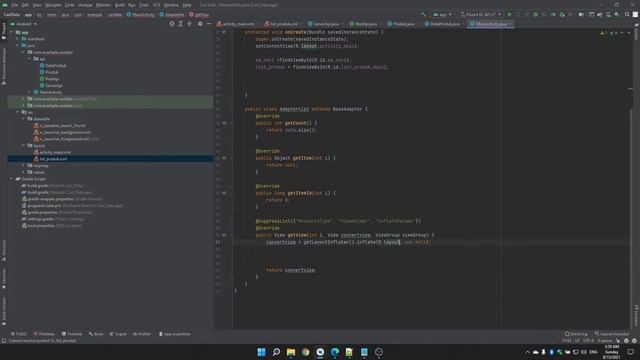Open the Edit menu
The image size is (640, 360).
click(x=25, y=5)
